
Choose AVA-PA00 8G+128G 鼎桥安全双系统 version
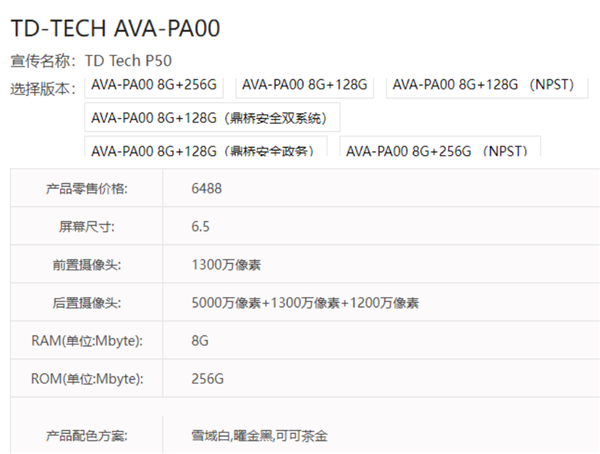point(212,118)
